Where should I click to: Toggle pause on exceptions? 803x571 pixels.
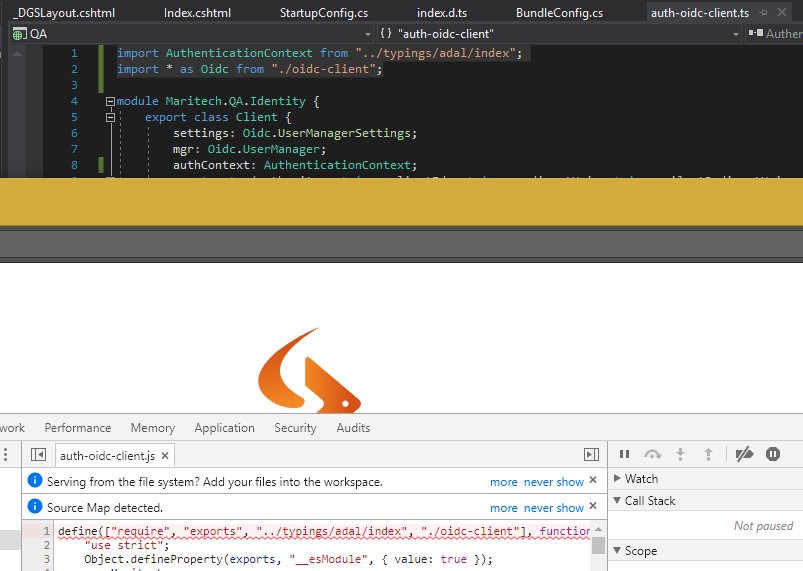coord(773,454)
